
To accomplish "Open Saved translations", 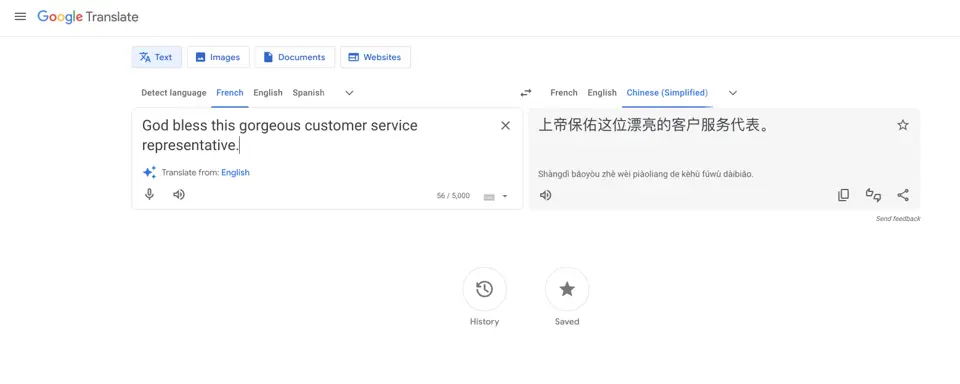I will click(567, 289).
